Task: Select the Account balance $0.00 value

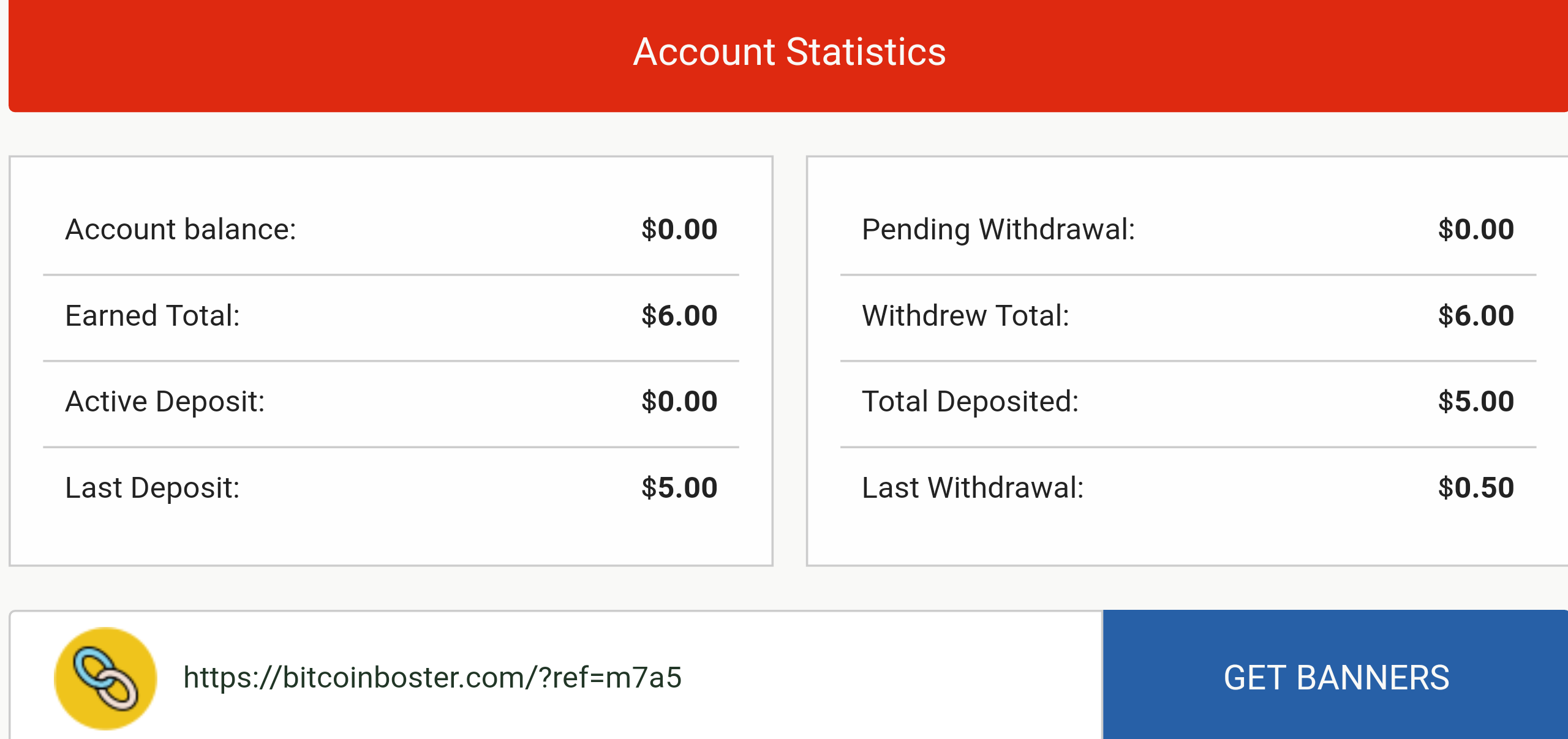Action: click(679, 230)
